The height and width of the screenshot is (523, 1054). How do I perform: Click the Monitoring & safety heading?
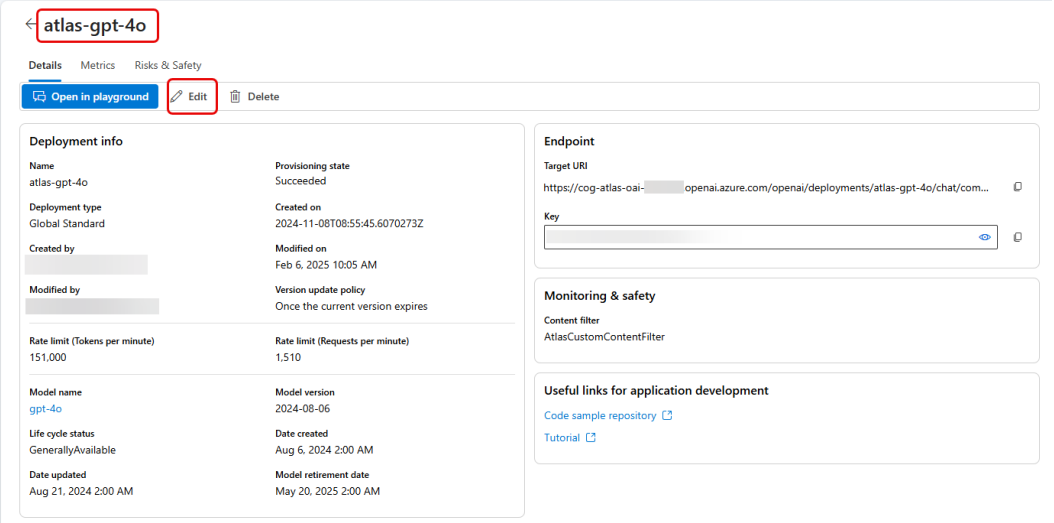click(x=600, y=296)
